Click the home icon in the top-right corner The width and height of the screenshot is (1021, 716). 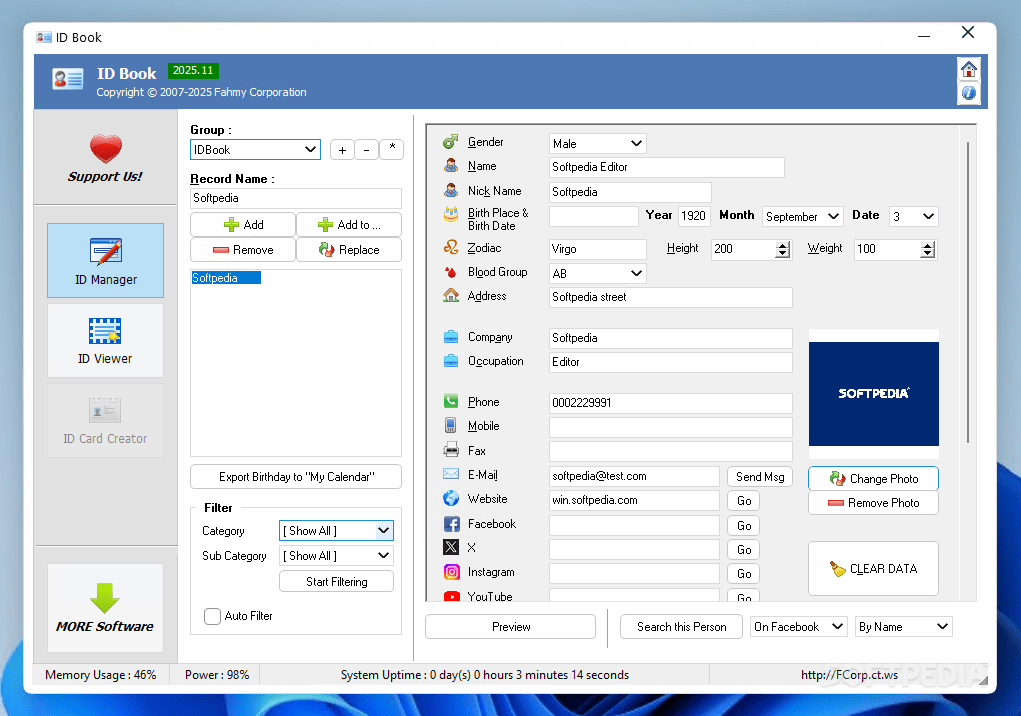[x=967, y=70]
